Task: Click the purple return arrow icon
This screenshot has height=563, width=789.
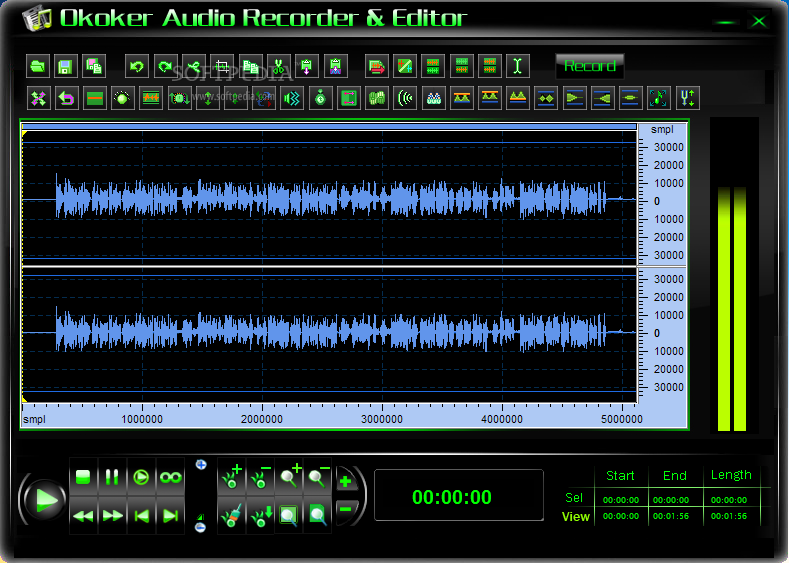Action: [x=66, y=98]
